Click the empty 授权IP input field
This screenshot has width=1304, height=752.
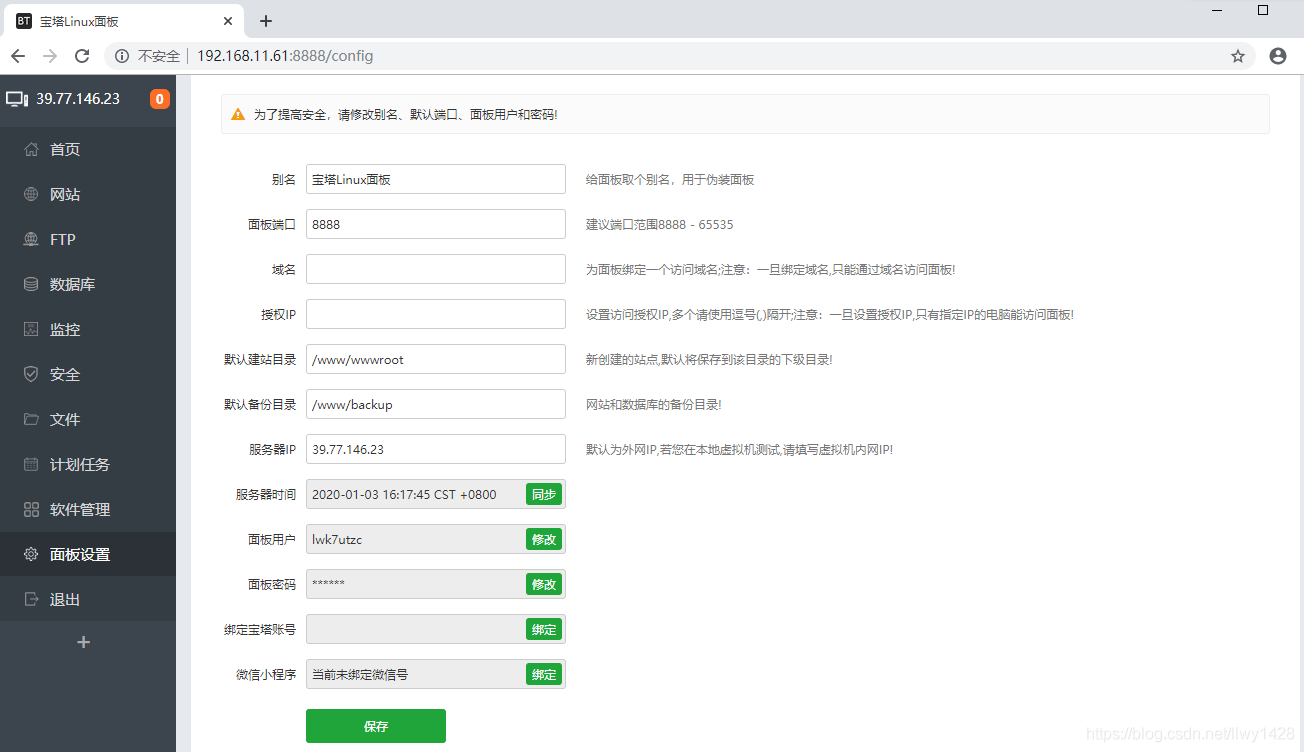tap(436, 314)
